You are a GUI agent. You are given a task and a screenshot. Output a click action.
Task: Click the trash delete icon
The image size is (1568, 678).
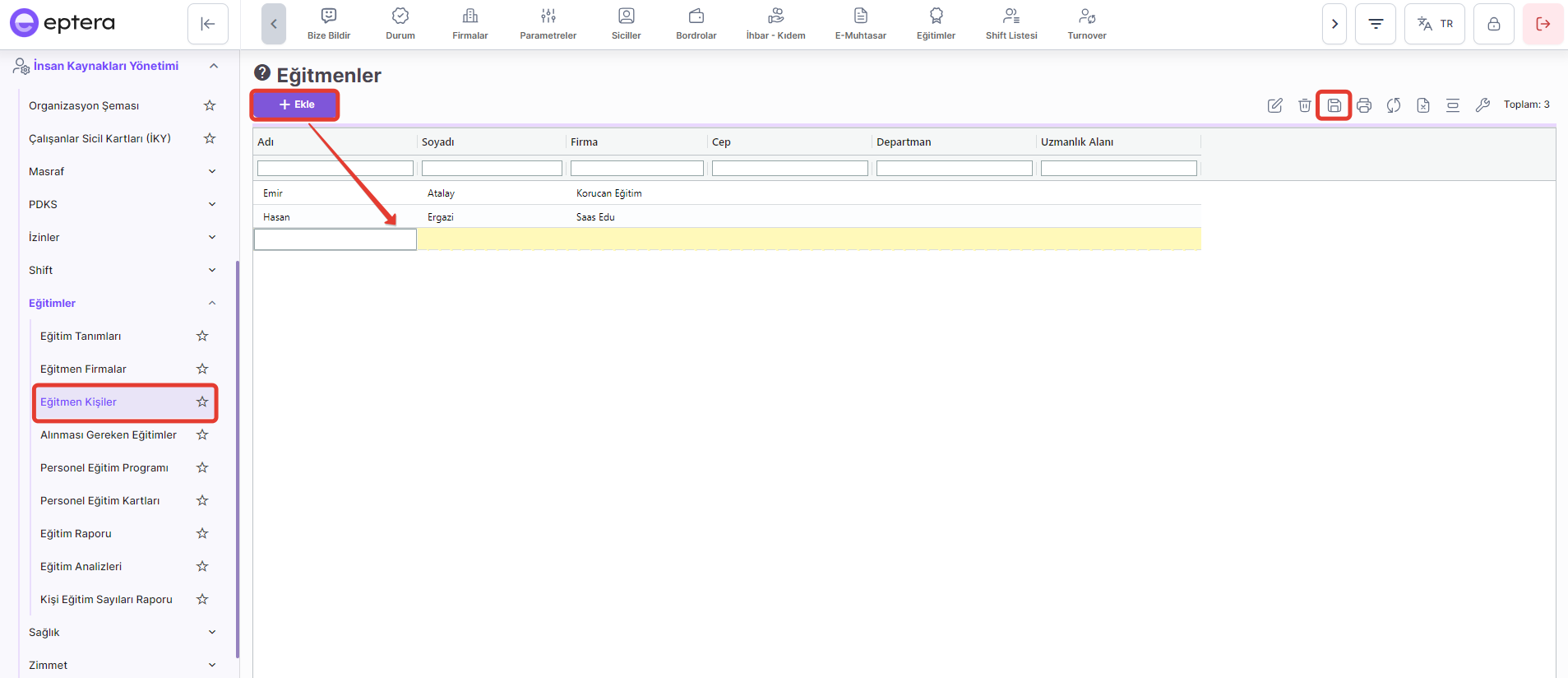coord(1304,105)
